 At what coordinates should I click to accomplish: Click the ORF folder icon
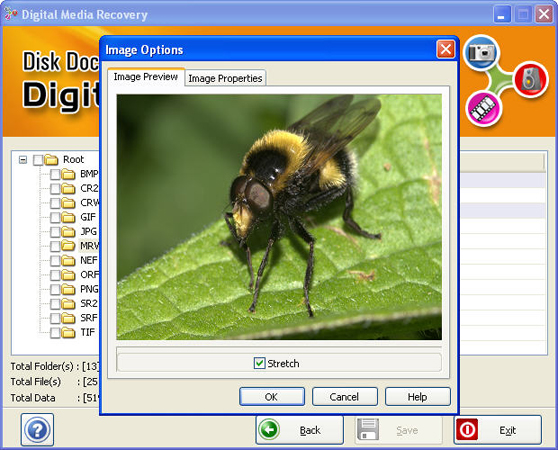68,275
